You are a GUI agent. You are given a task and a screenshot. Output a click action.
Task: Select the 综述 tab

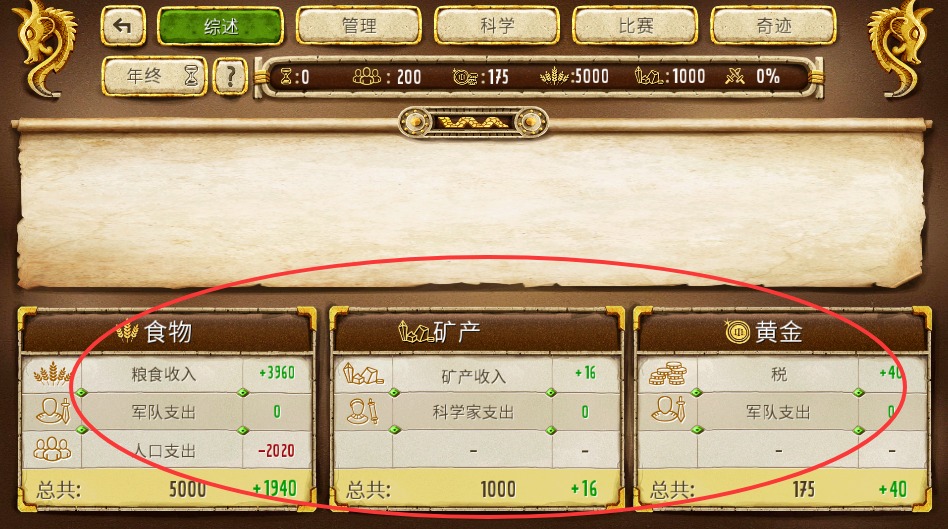(x=221, y=26)
